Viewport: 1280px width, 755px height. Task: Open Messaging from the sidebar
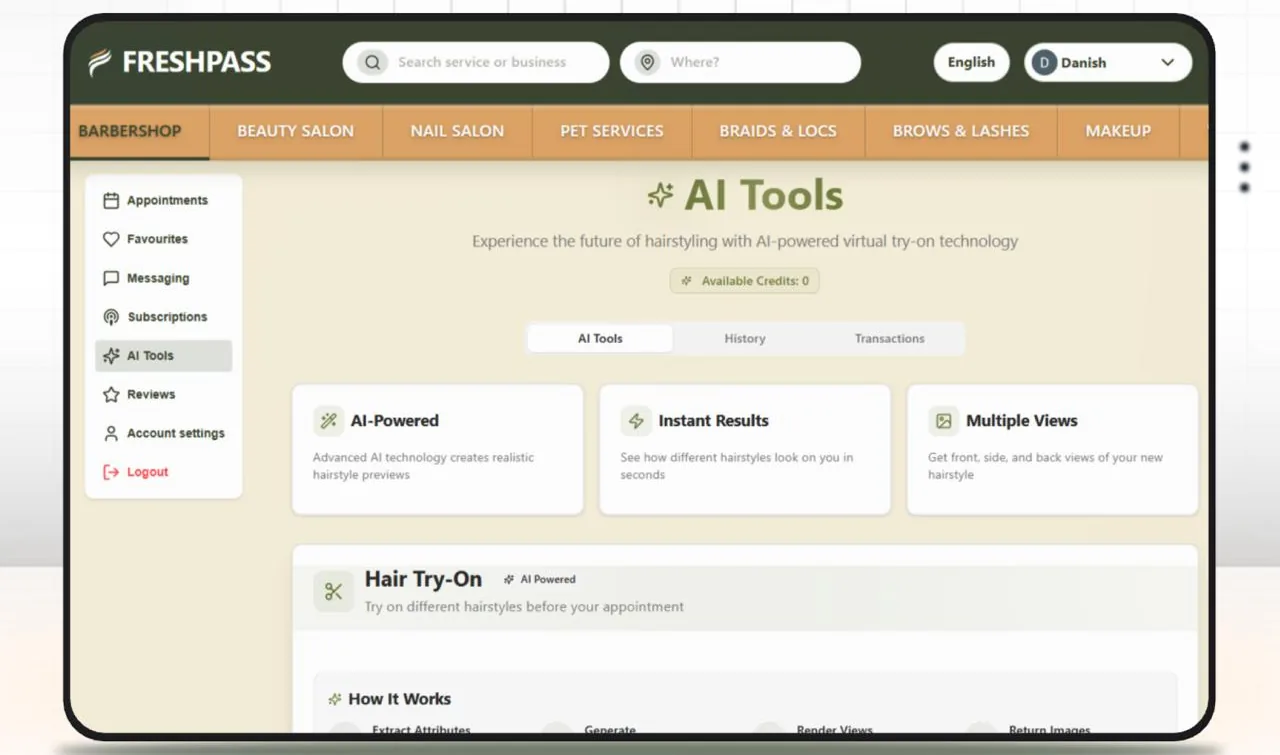(x=163, y=278)
